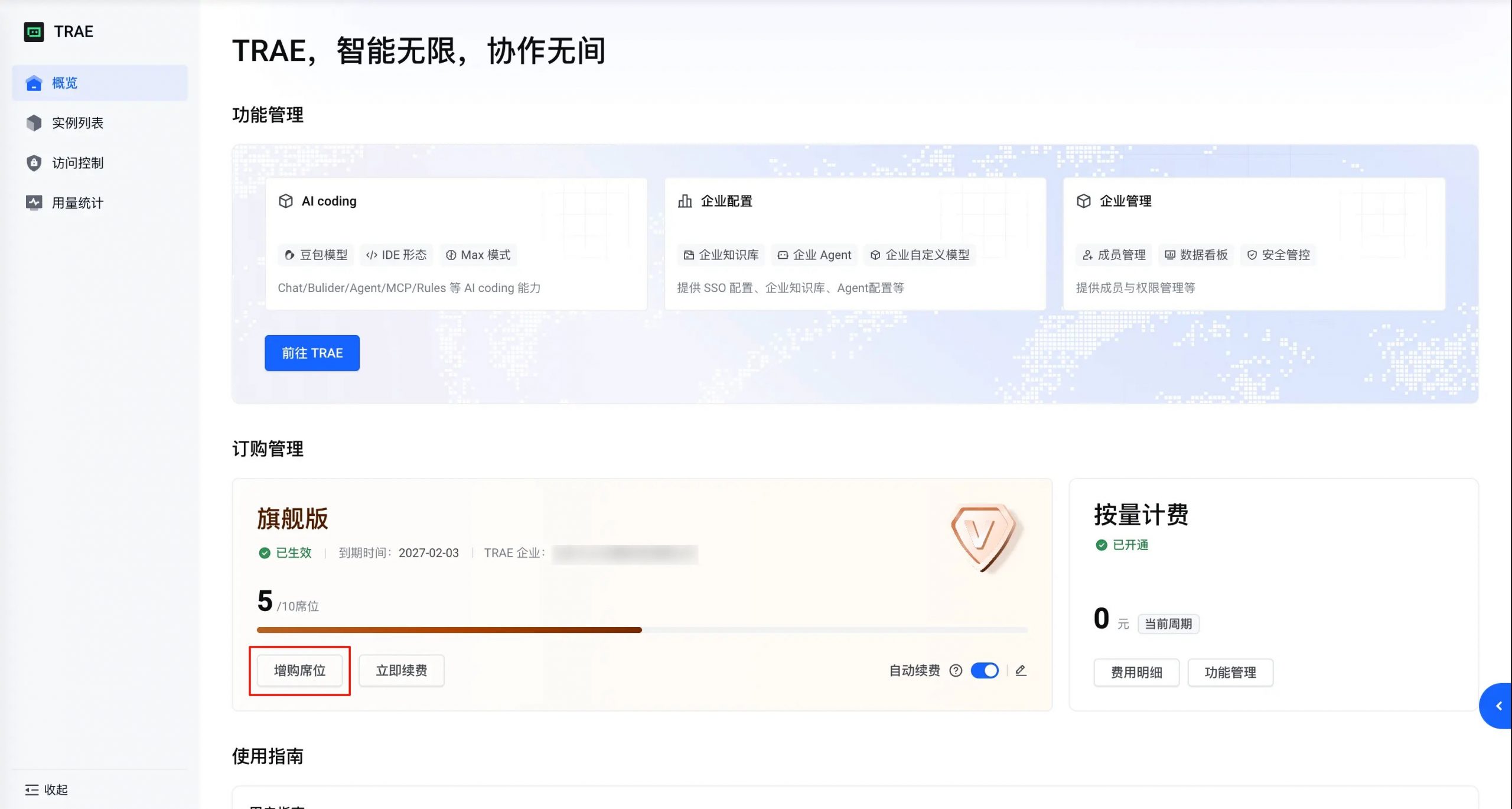Click the 企业 Agent tag

click(x=814, y=255)
